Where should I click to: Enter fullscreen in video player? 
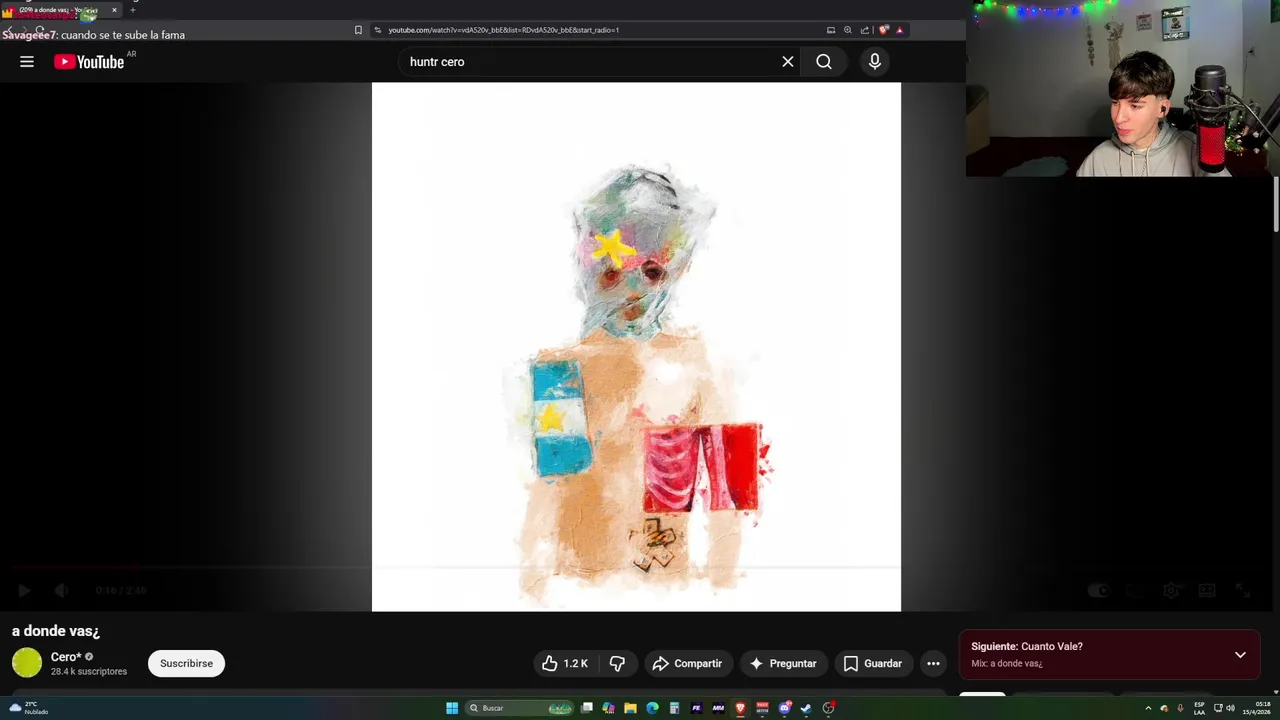1243,591
